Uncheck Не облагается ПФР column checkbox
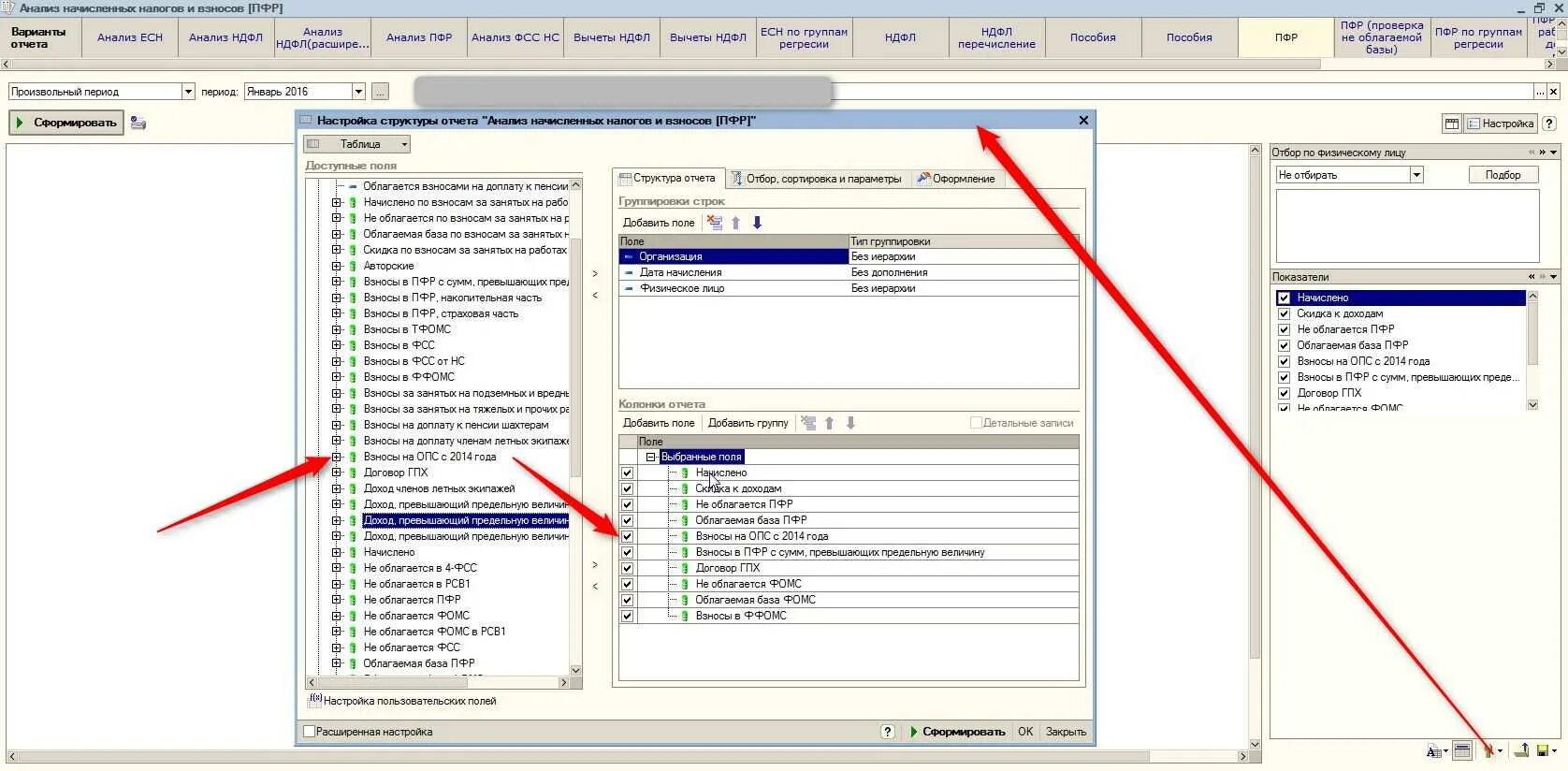 point(627,504)
